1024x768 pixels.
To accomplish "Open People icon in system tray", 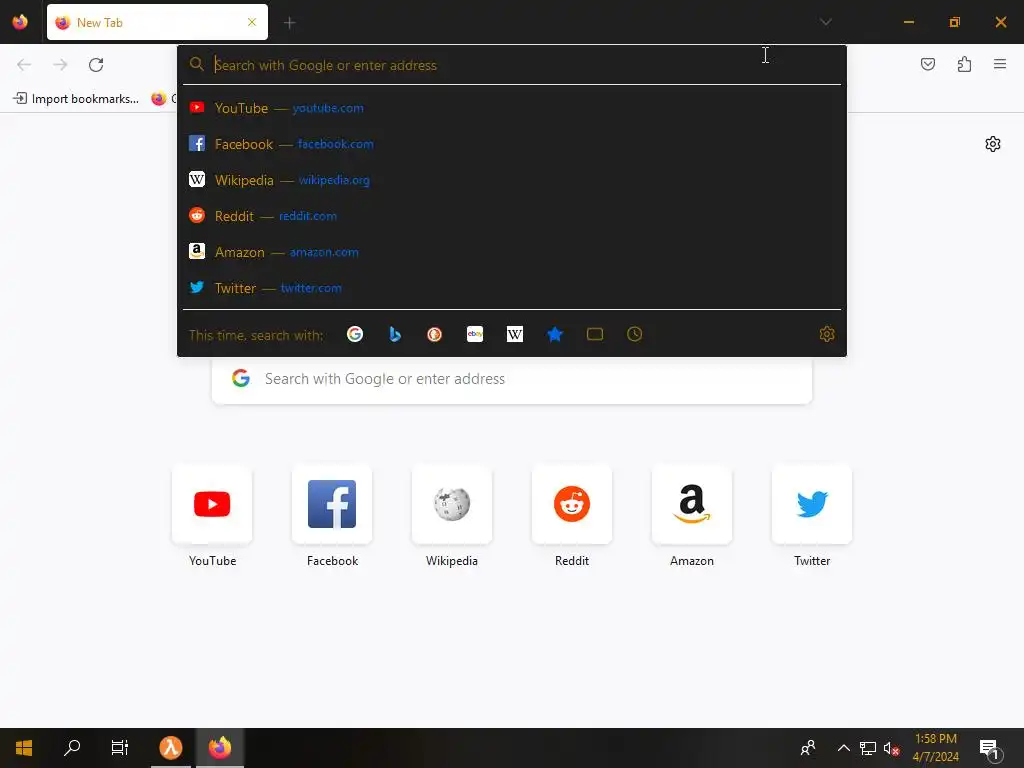I will coord(808,748).
